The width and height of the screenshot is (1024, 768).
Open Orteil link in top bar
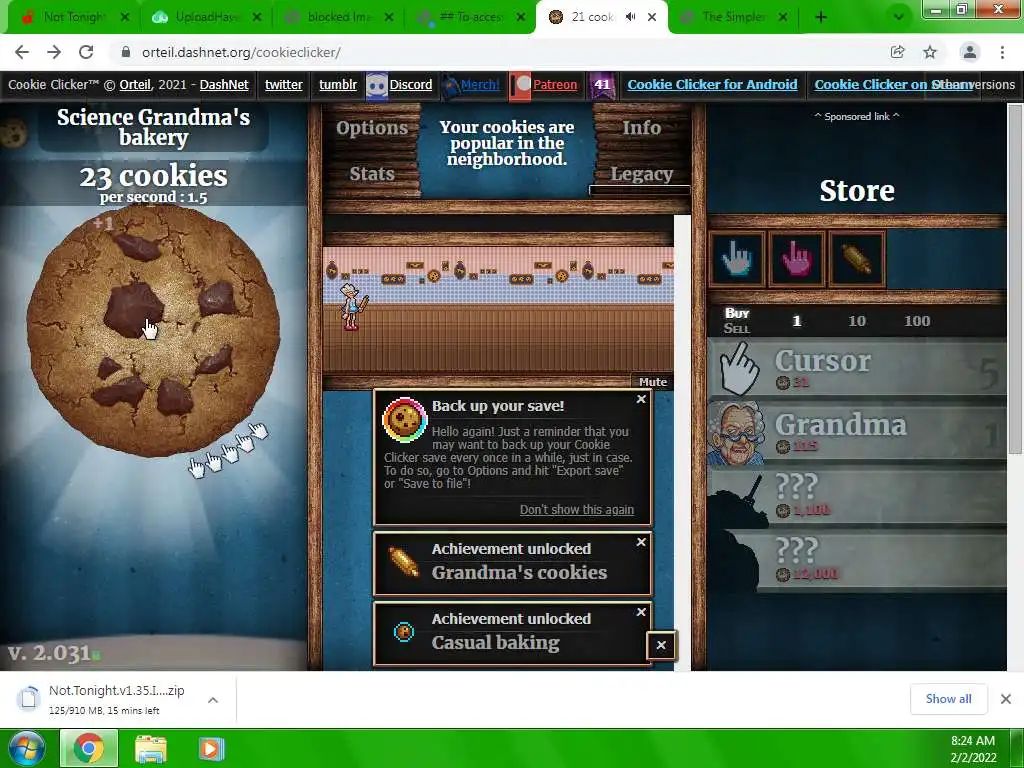pyautogui.click(x=135, y=84)
